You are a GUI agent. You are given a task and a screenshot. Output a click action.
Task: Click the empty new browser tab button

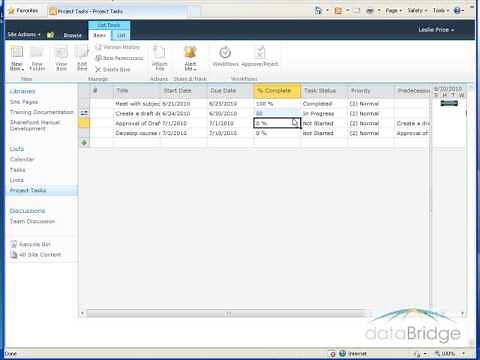pos(194,11)
